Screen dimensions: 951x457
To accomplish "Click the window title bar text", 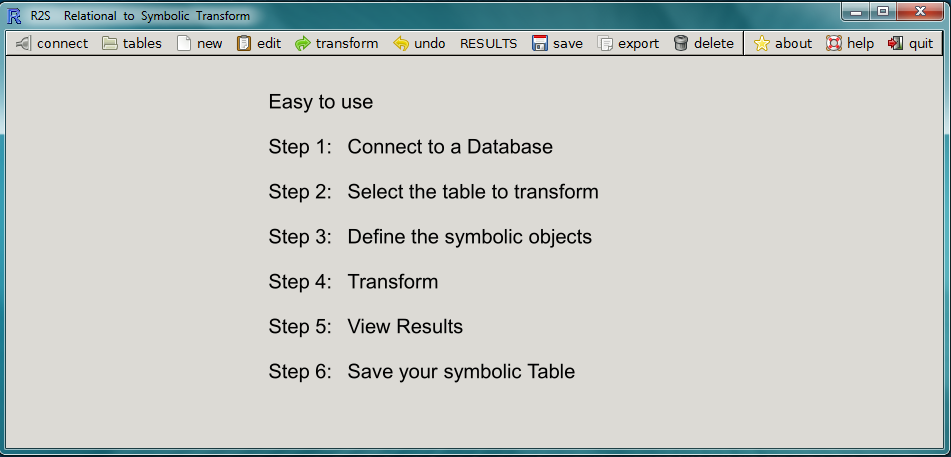I will pyautogui.click(x=157, y=16).
